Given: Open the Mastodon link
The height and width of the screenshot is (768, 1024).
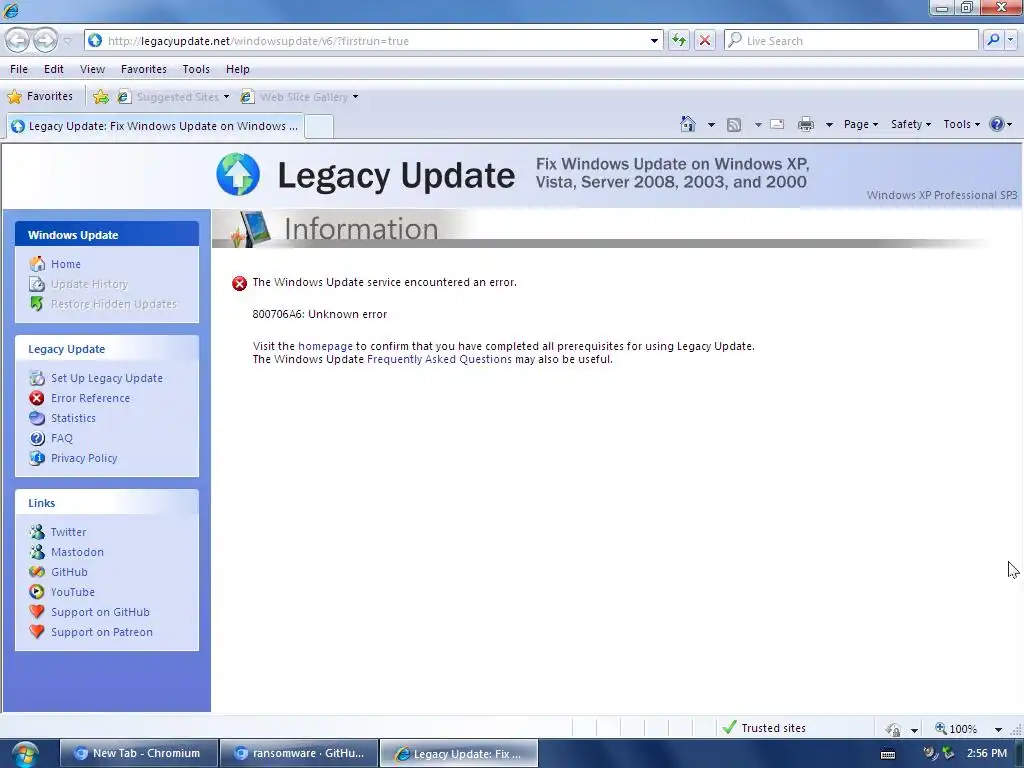Looking at the screenshot, I should (x=77, y=552).
